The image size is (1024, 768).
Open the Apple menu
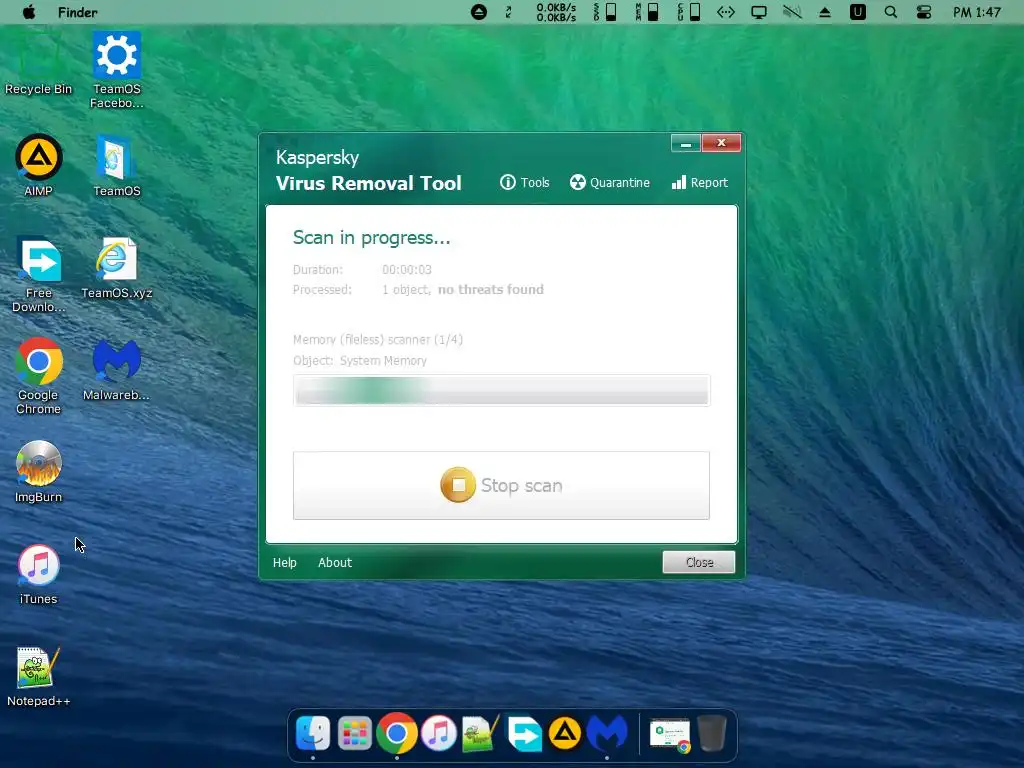pyautogui.click(x=29, y=12)
